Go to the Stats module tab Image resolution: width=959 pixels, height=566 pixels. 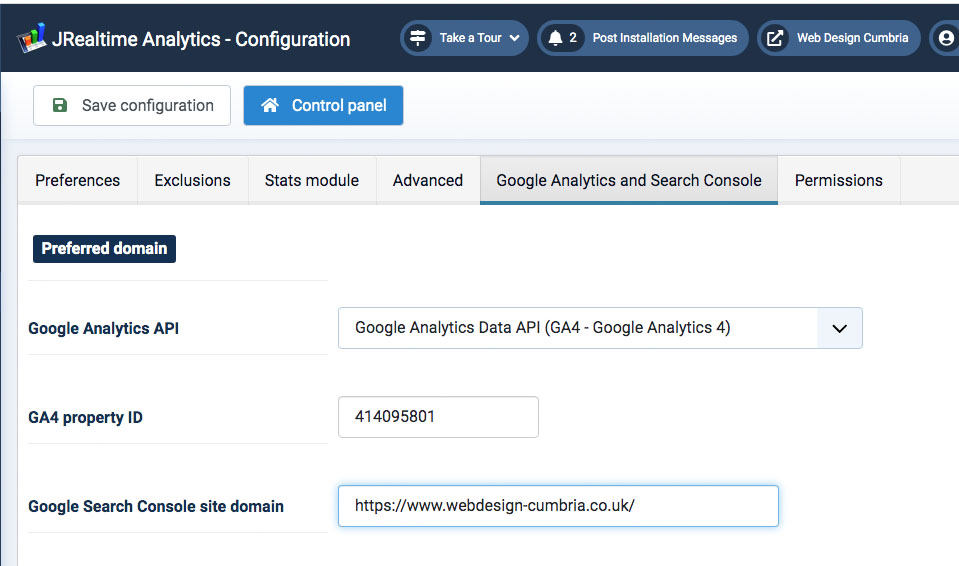coord(311,180)
